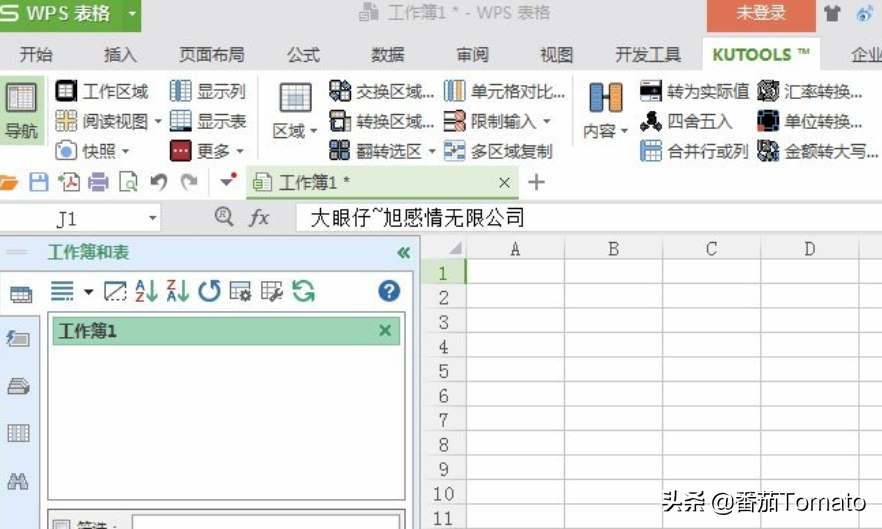Collapse the 工作簿和表 navigation pane

tap(404, 252)
